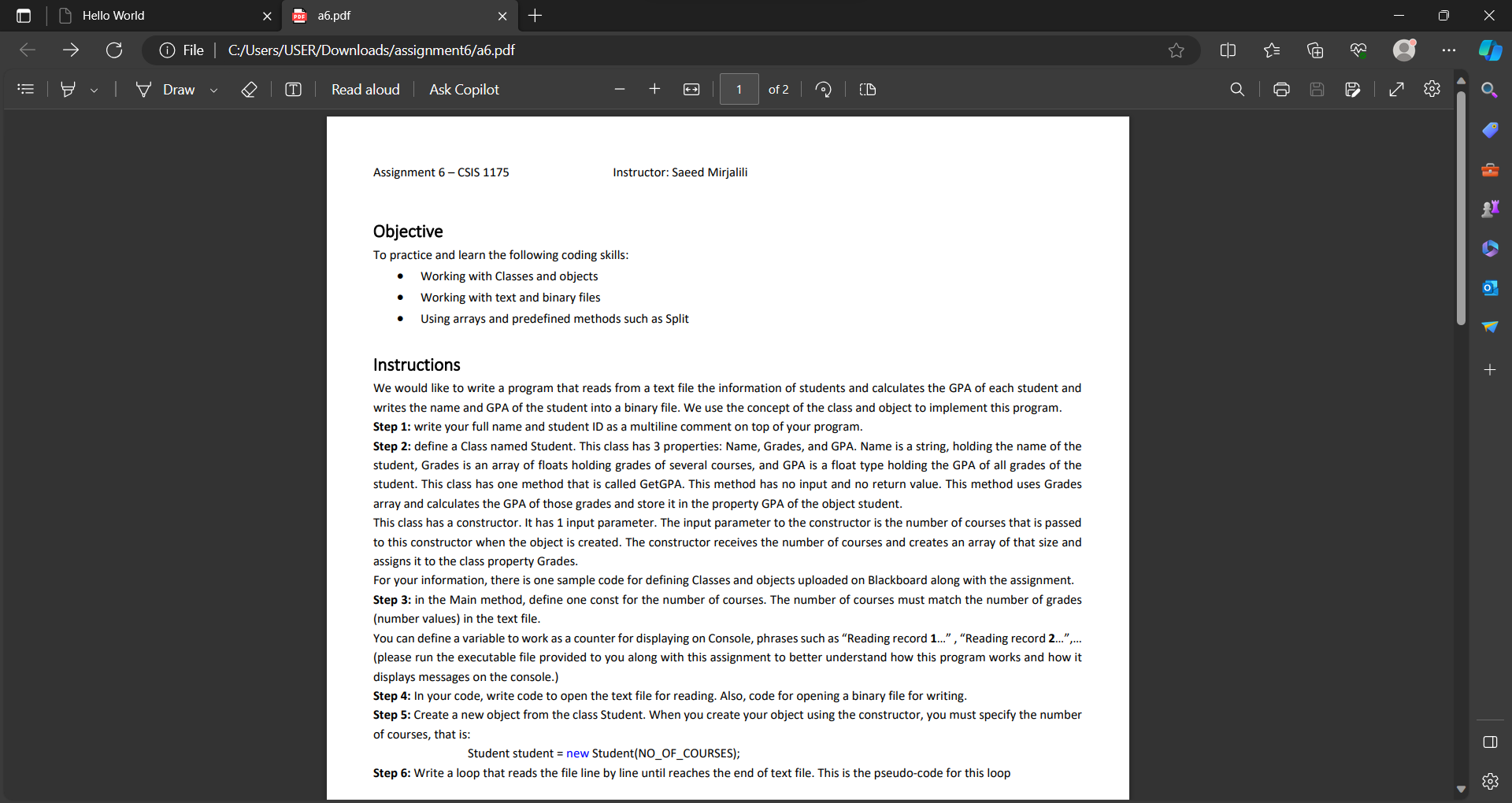Toggle fit to page zoom

(x=691, y=89)
